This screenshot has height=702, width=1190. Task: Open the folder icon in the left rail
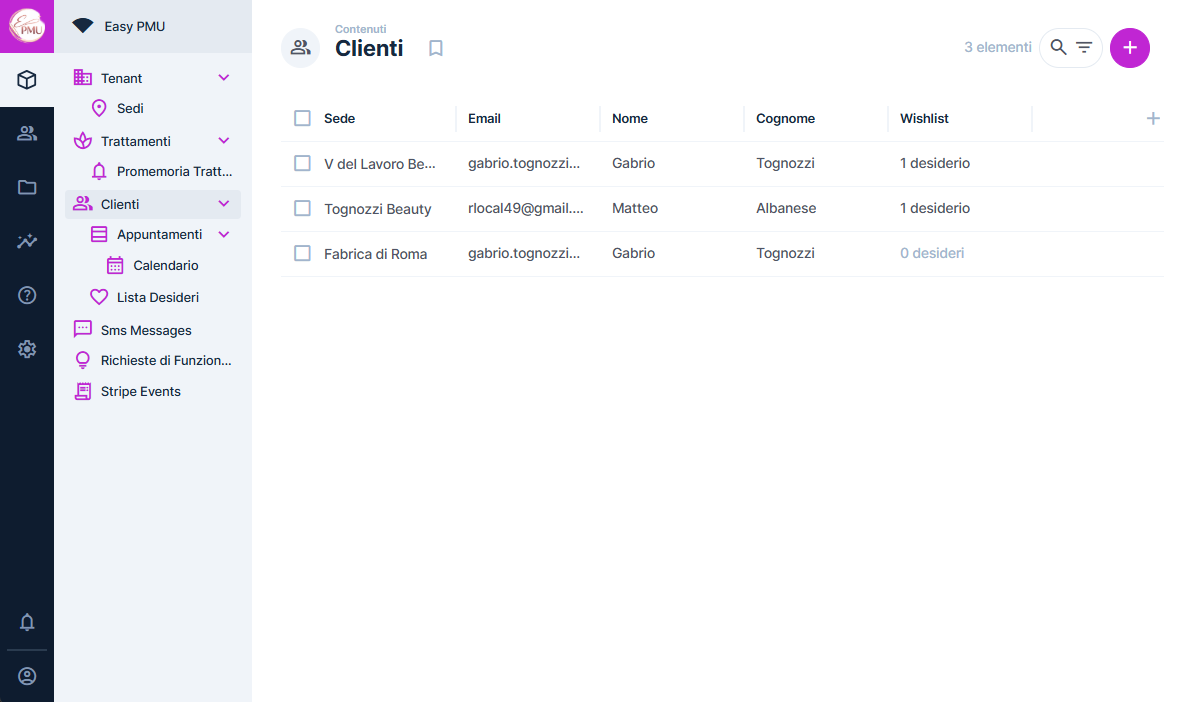(27, 187)
